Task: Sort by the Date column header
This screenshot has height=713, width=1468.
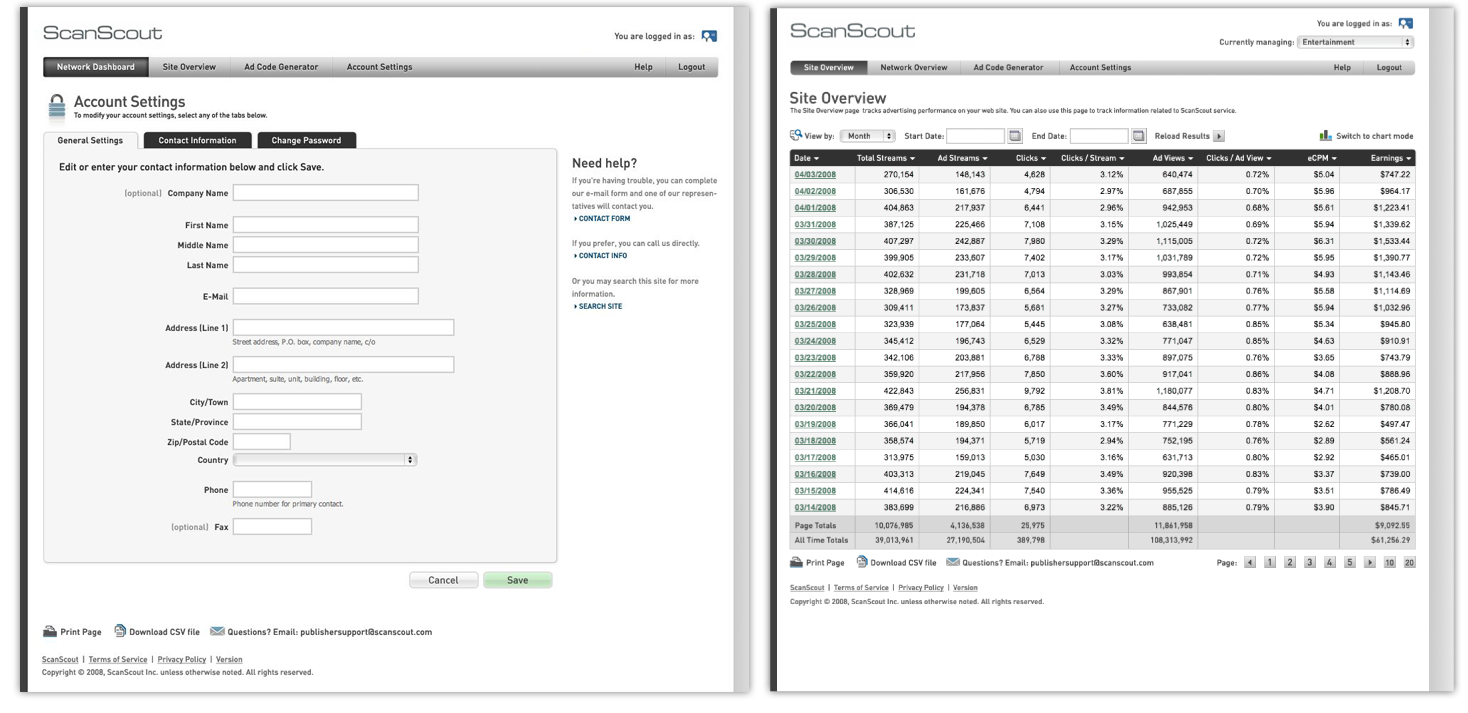Action: [806, 158]
